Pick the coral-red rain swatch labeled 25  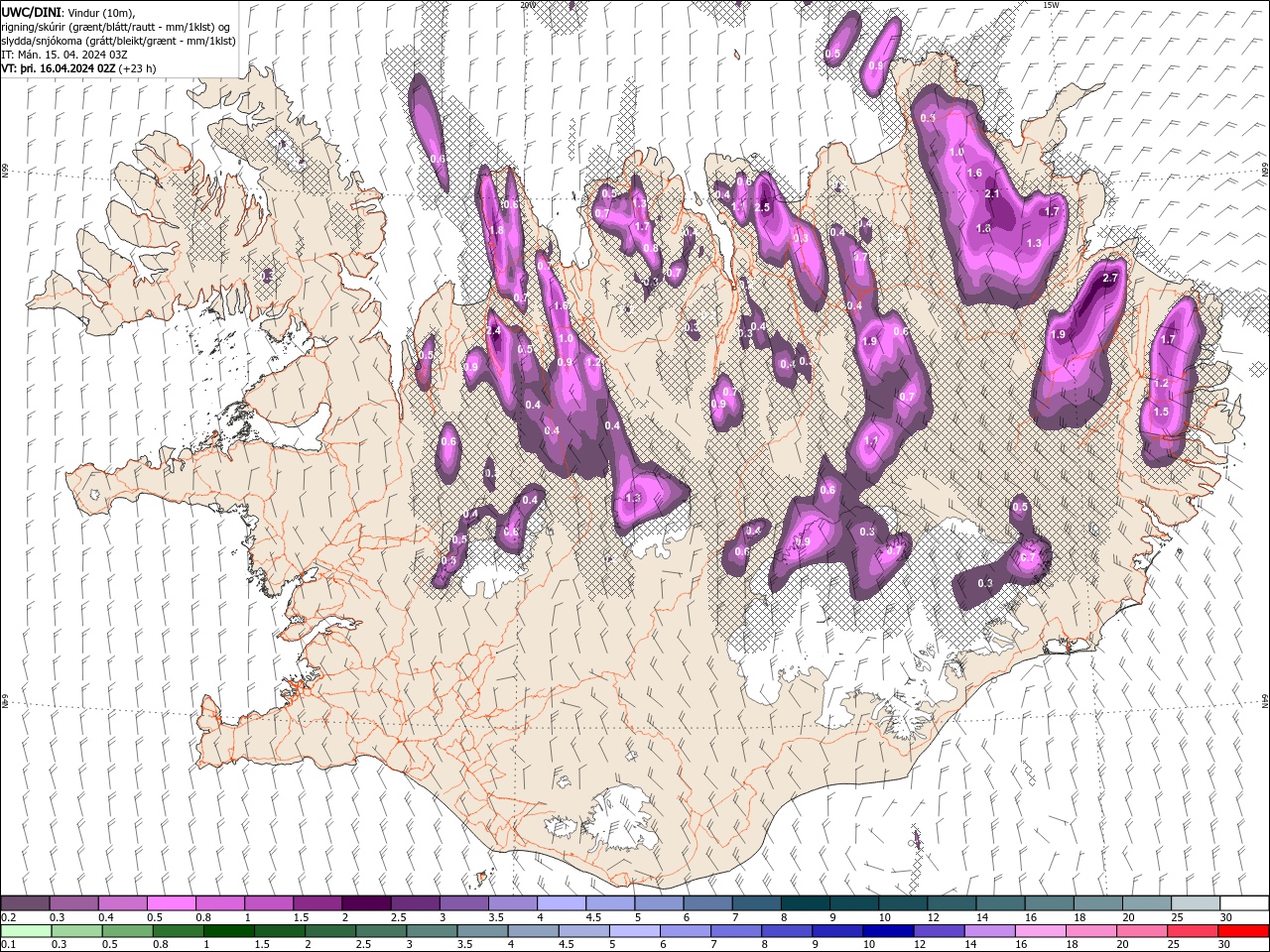pos(1192,931)
